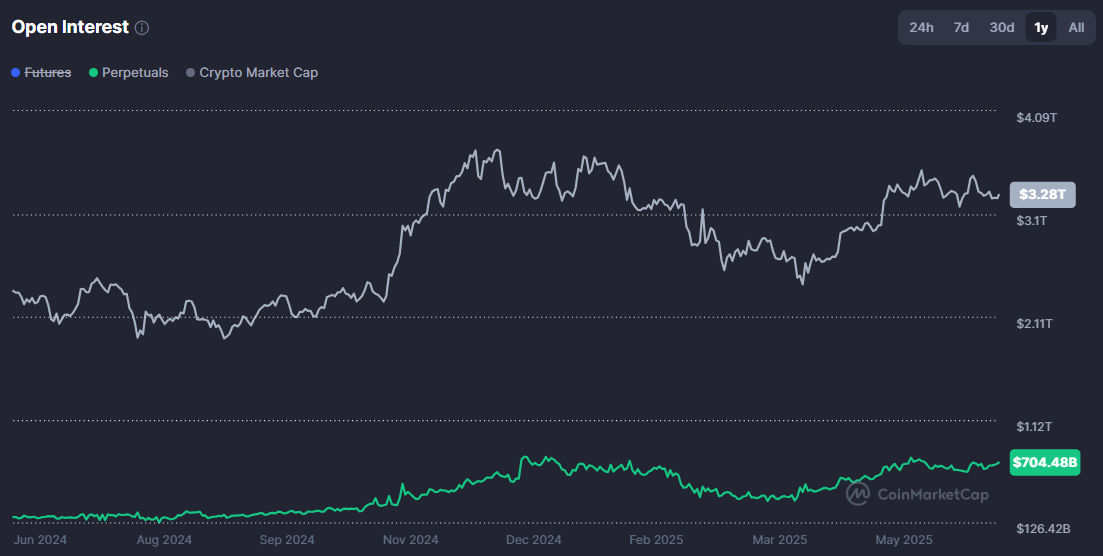Image resolution: width=1103 pixels, height=556 pixels.
Task: Select the 7d time range
Action: [961, 27]
